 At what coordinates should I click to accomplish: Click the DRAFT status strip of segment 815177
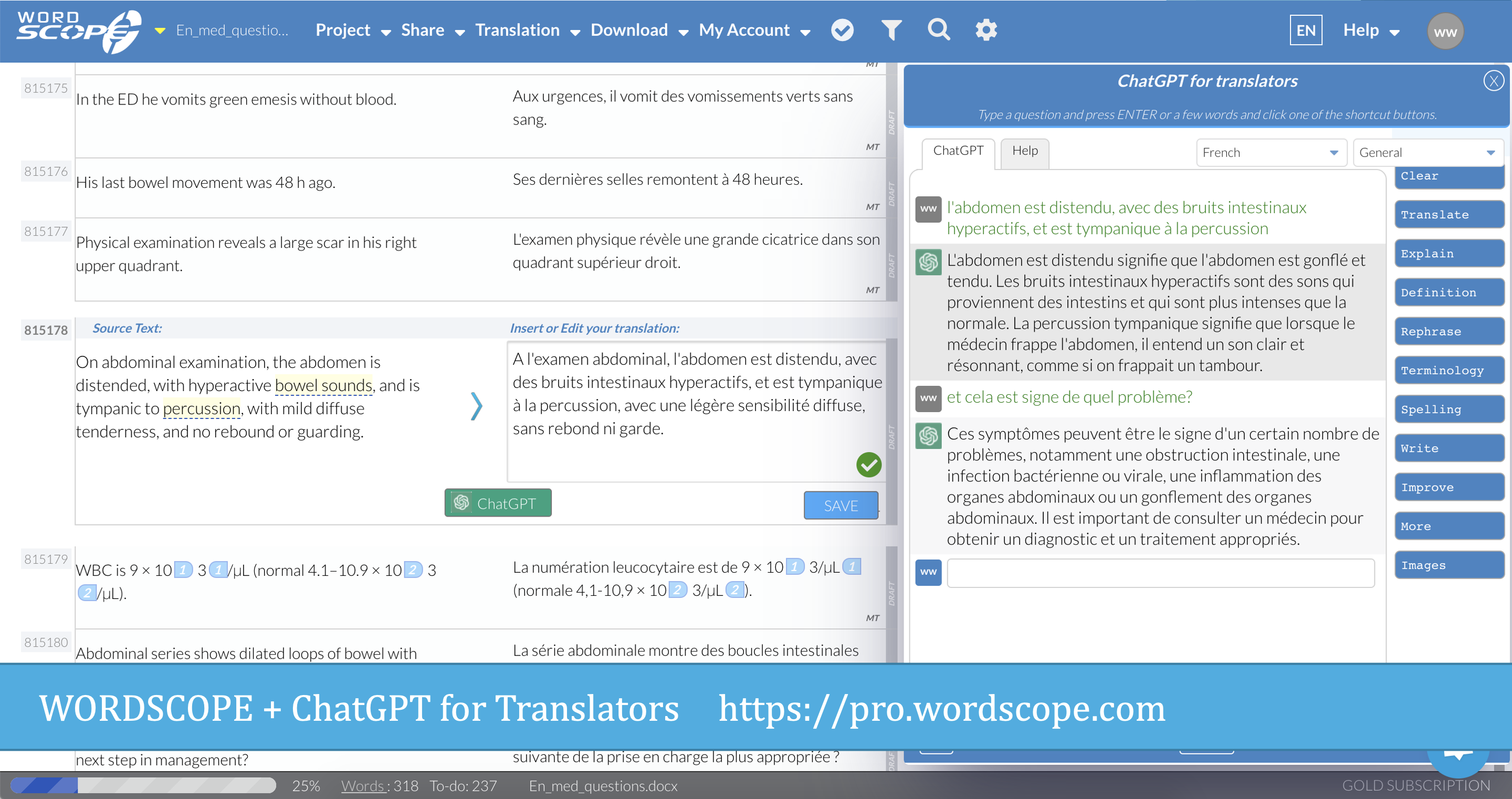point(891,259)
